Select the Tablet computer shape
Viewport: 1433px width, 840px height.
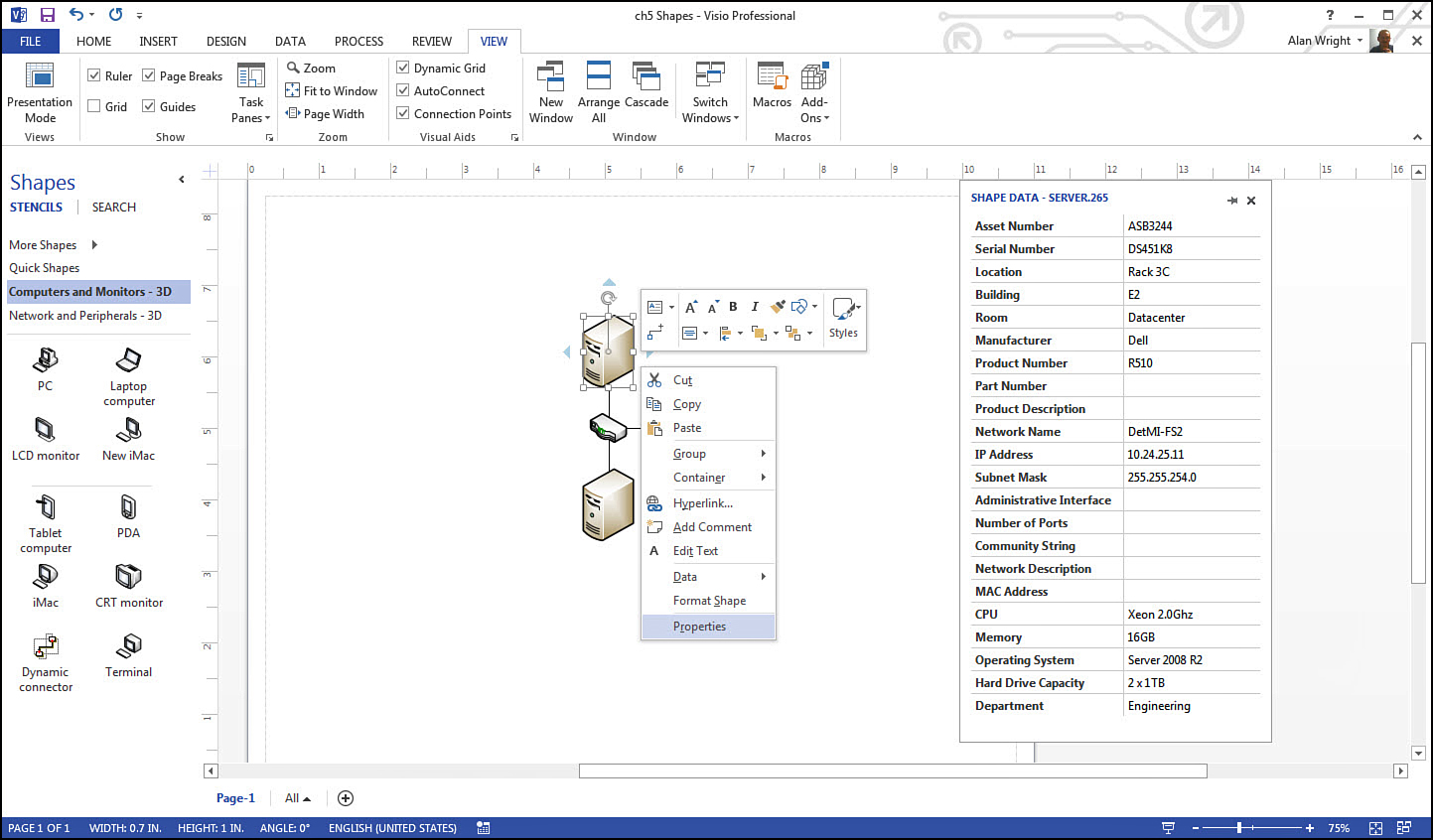(46, 524)
